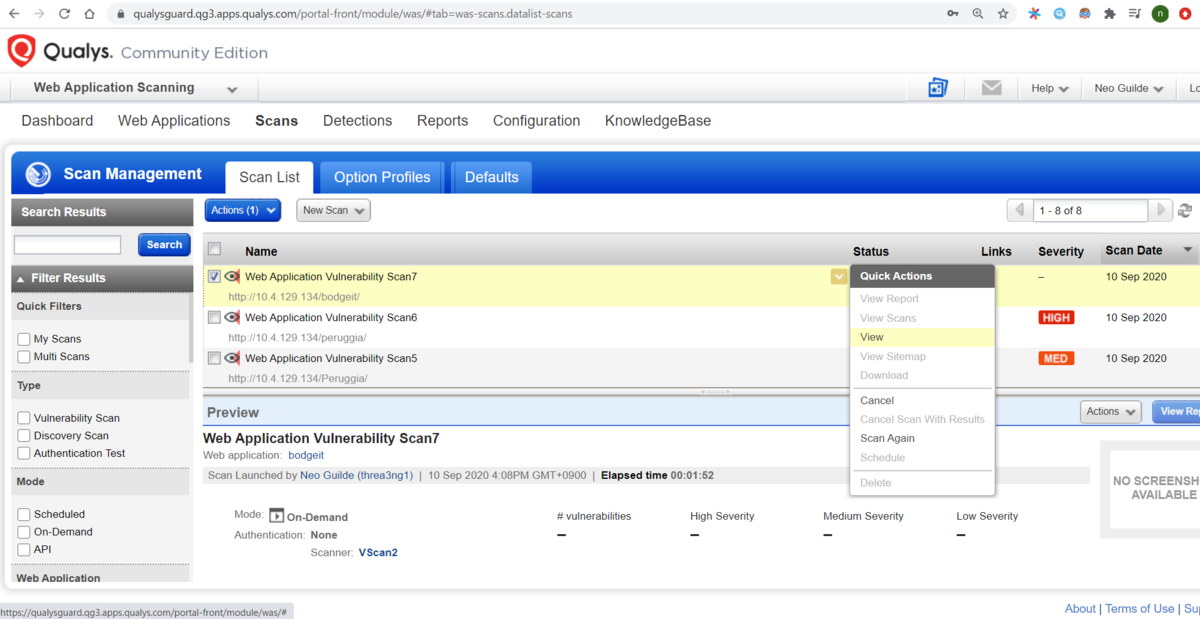1200x619 pixels.
Task: Check the Web Application Vulnerability Scan6 checkbox
Action: (x=214, y=317)
